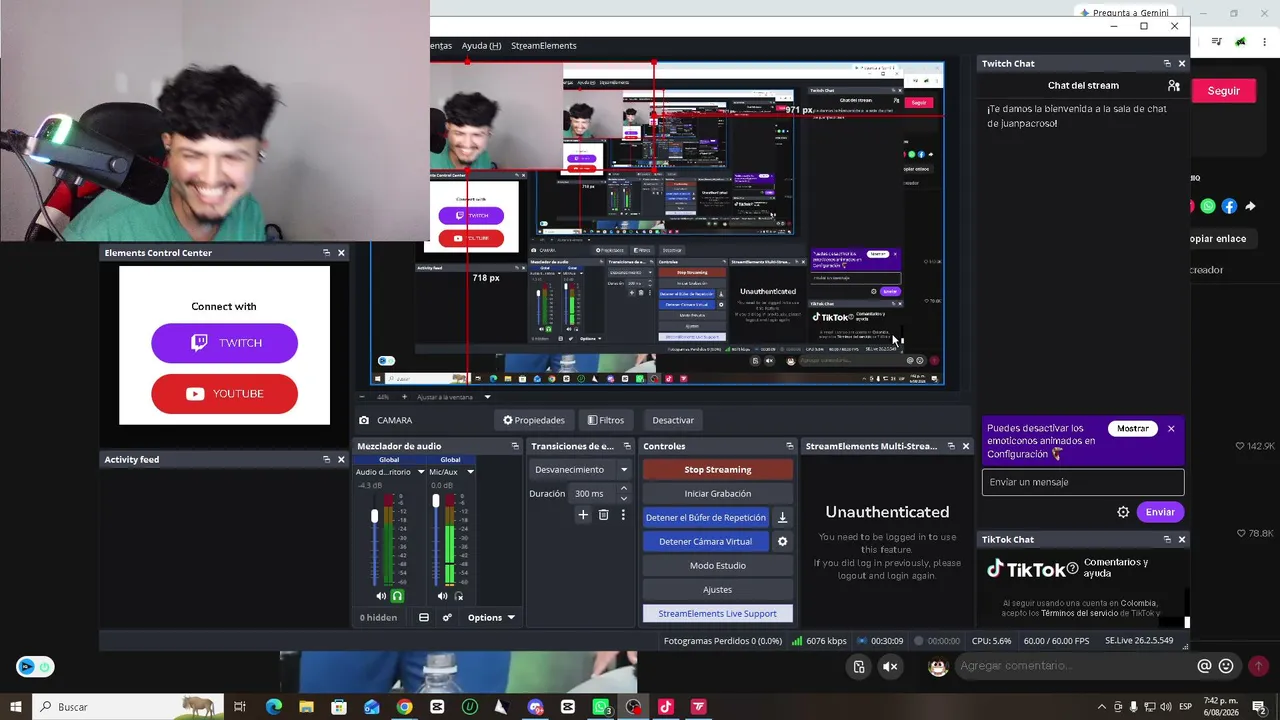Open transition properties three-dot menu
This screenshot has height=720, width=1280.
point(623,515)
